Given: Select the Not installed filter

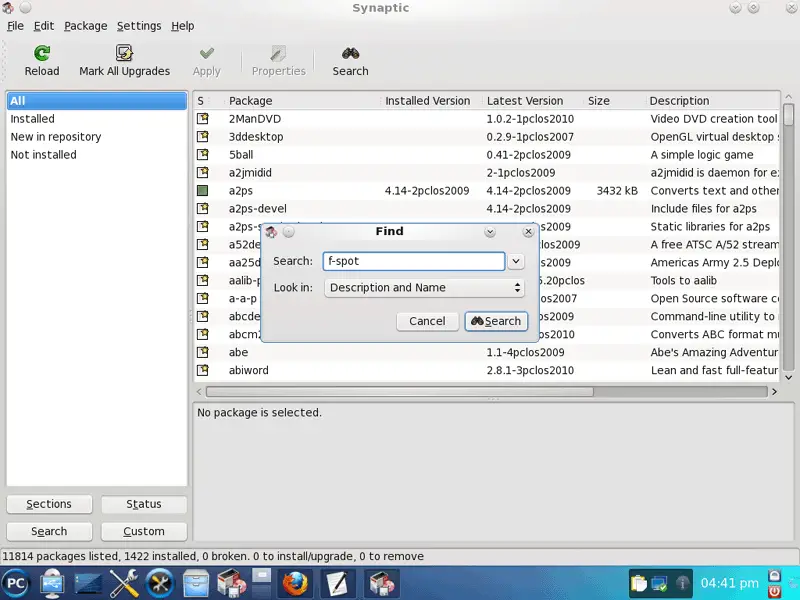Looking at the screenshot, I should pyautogui.click(x=97, y=155).
